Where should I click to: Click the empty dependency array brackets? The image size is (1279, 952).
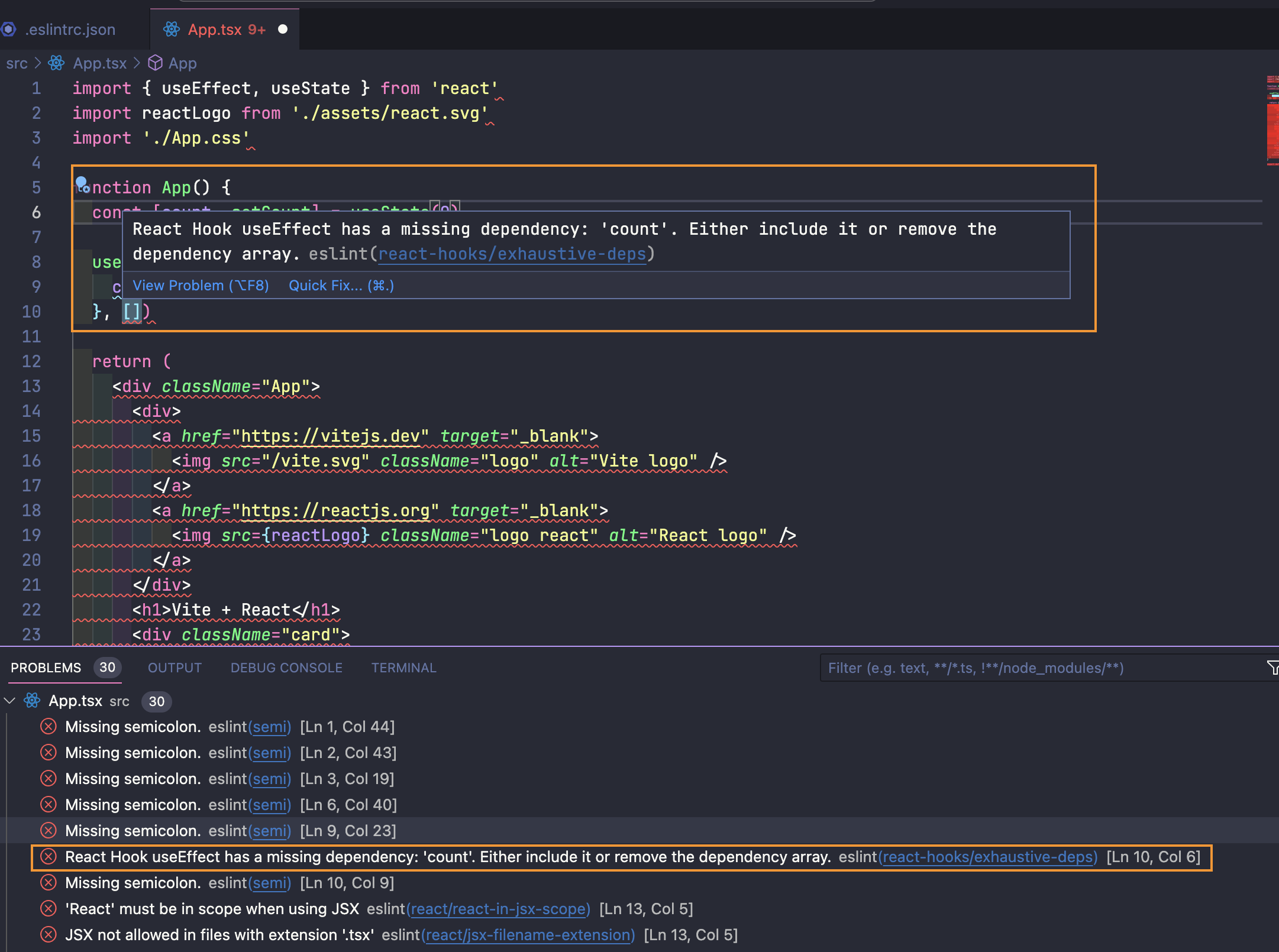click(x=132, y=312)
